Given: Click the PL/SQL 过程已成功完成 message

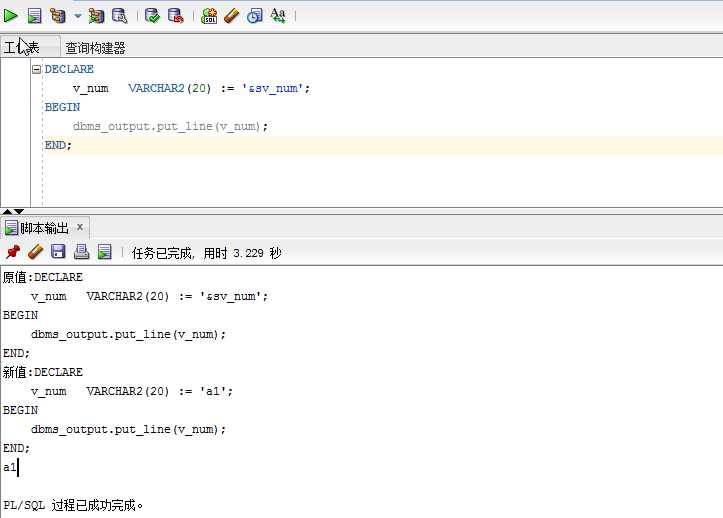Looking at the screenshot, I should (73, 505).
